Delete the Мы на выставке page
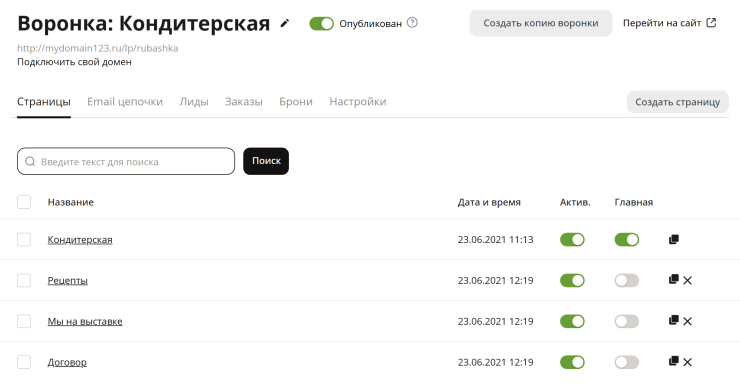 688,321
